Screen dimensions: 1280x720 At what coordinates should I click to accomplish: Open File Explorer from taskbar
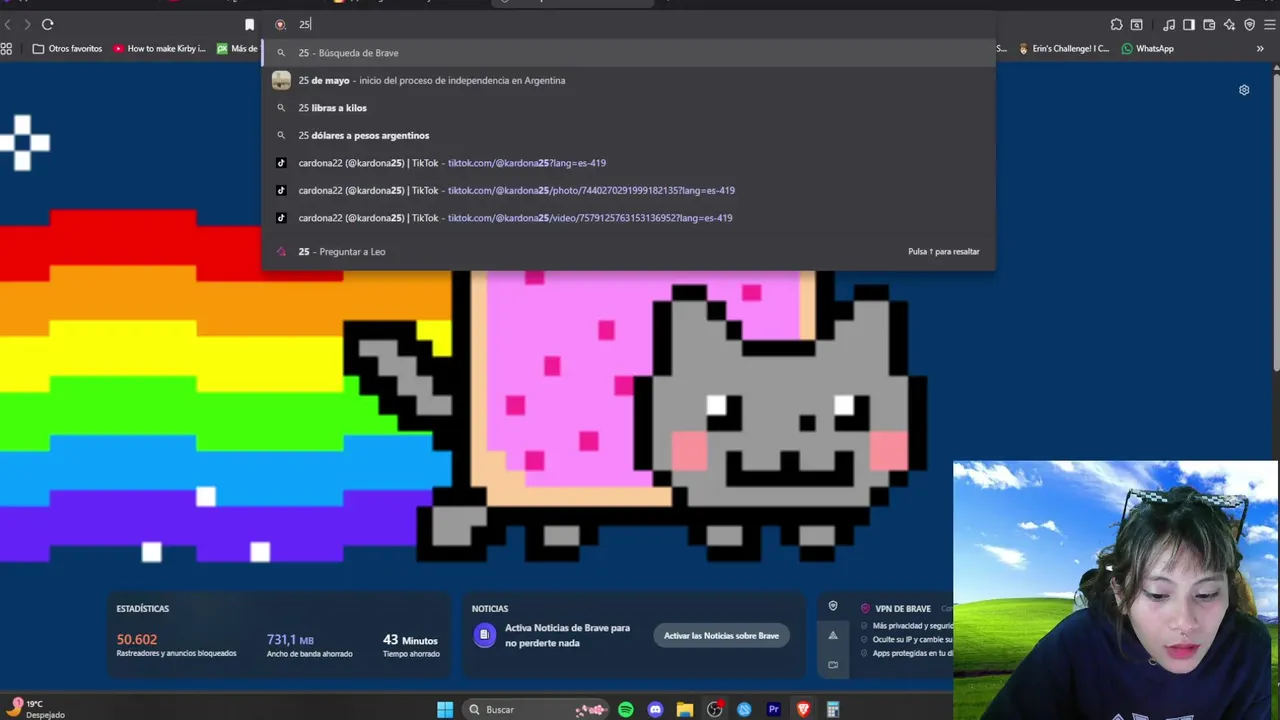tap(685, 710)
